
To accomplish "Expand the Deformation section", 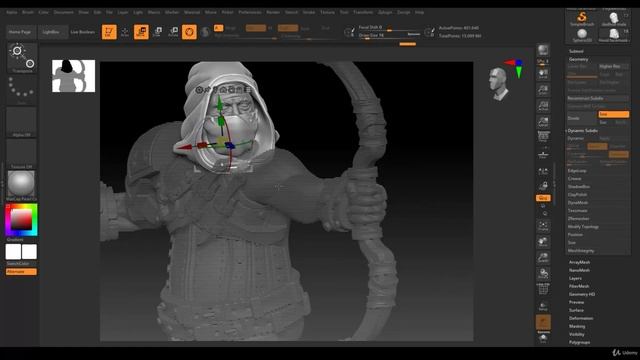I will tap(581, 318).
